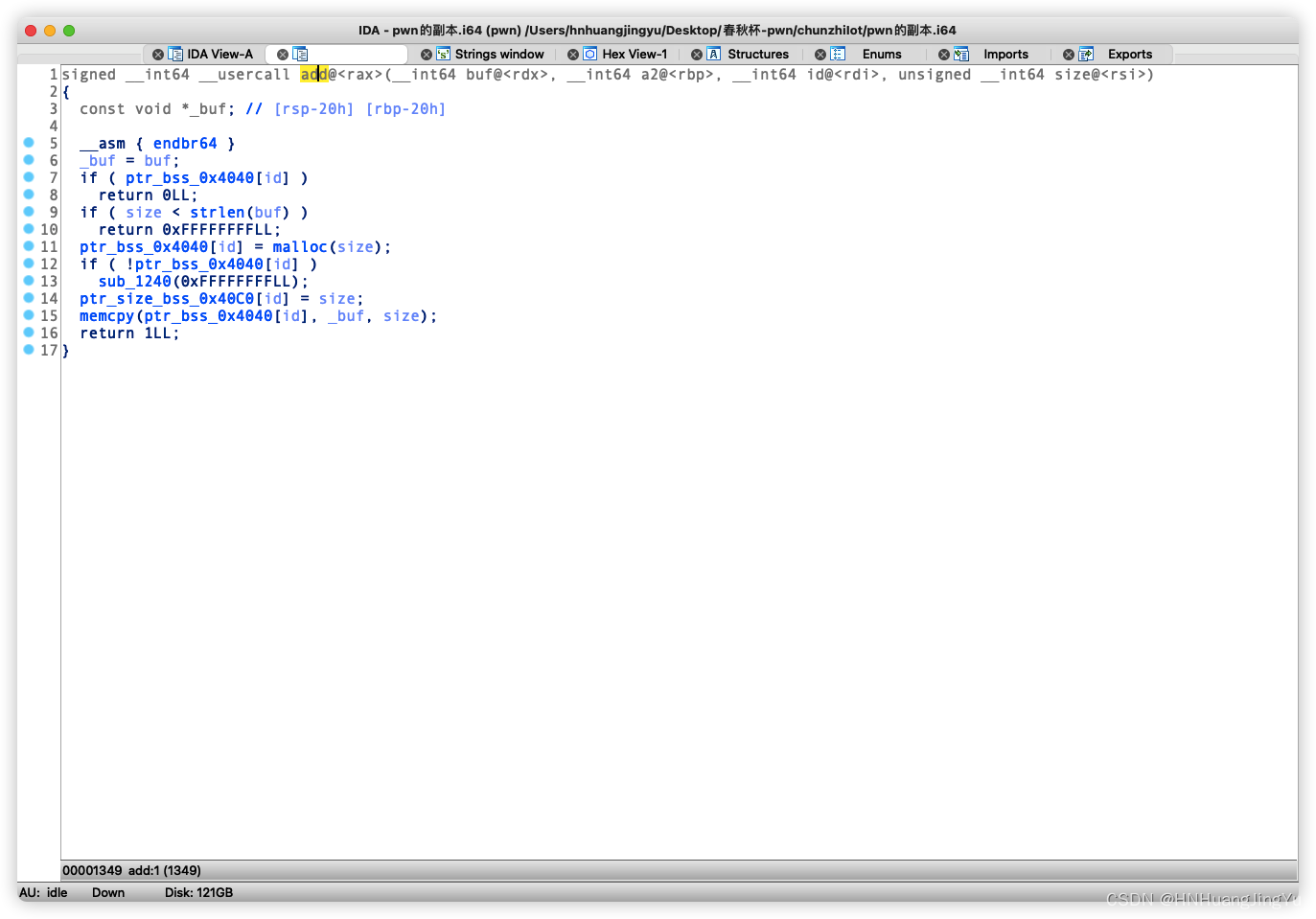Screen dimensions: 1316x919
Task: Close the Exports tab
Action: pyautogui.click(x=1069, y=55)
